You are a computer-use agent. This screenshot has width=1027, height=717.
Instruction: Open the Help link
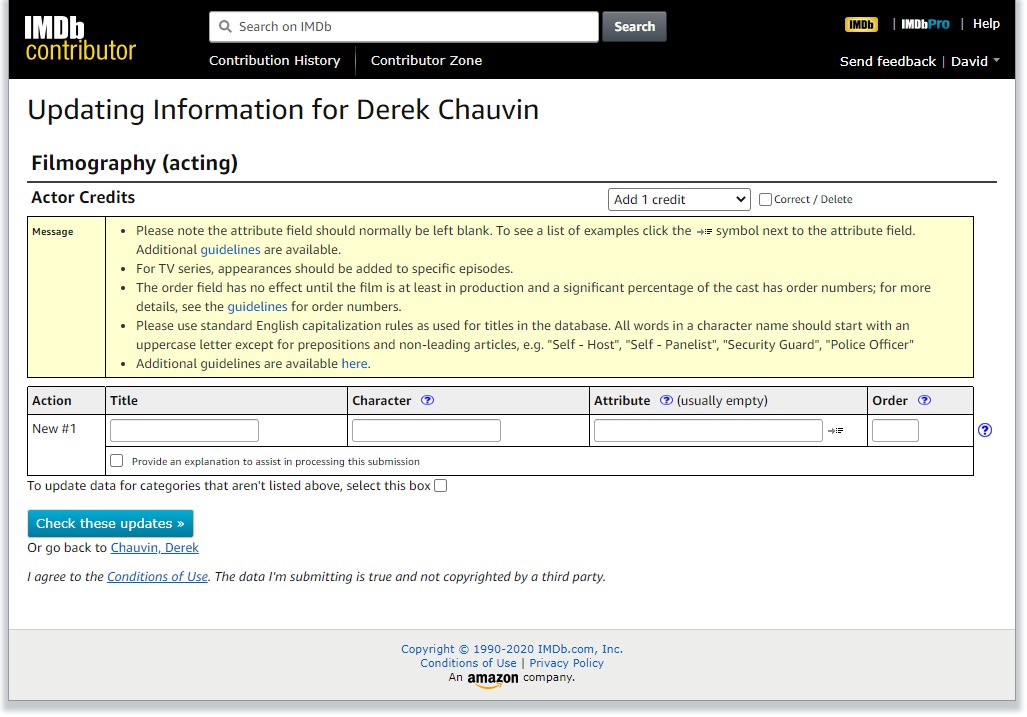click(x=986, y=24)
